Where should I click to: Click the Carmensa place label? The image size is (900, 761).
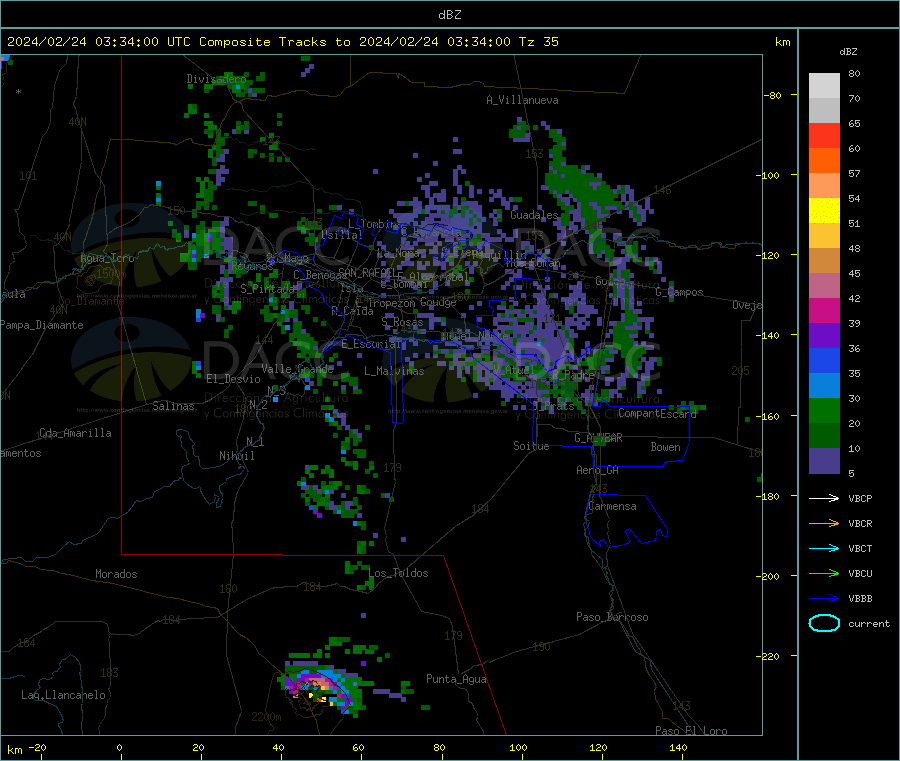pyautogui.click(x=612, y=507)
